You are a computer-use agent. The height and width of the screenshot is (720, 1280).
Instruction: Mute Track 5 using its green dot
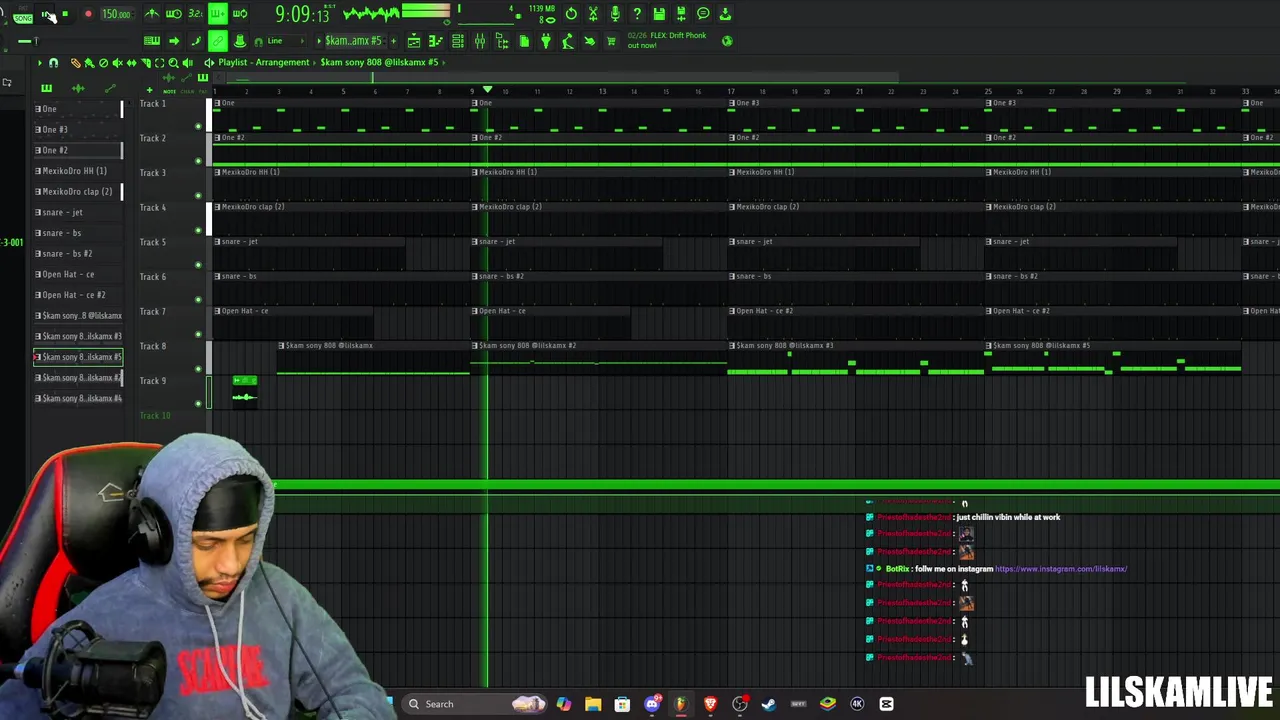tap(198, 265)
